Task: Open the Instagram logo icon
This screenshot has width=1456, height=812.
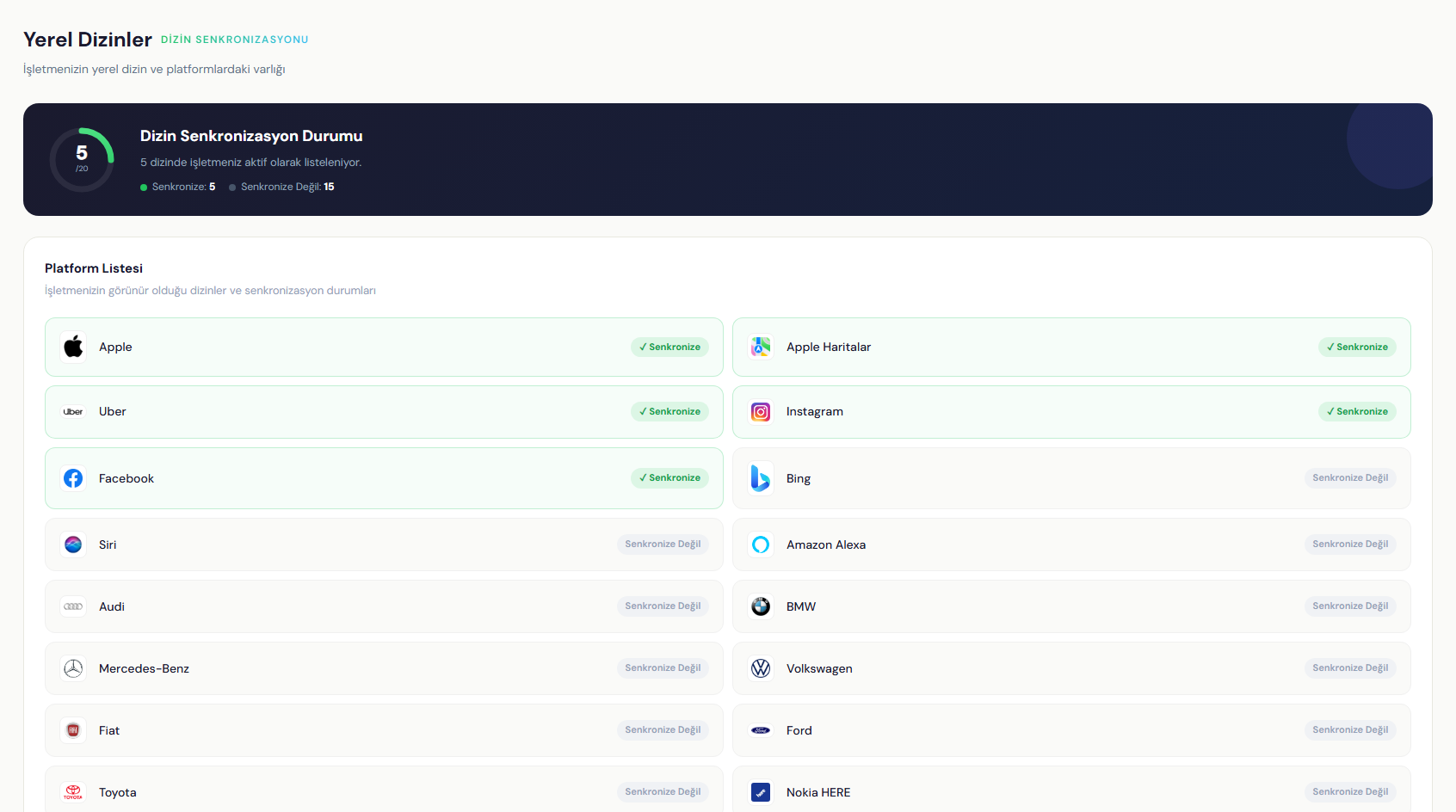Action: [761, 412]
